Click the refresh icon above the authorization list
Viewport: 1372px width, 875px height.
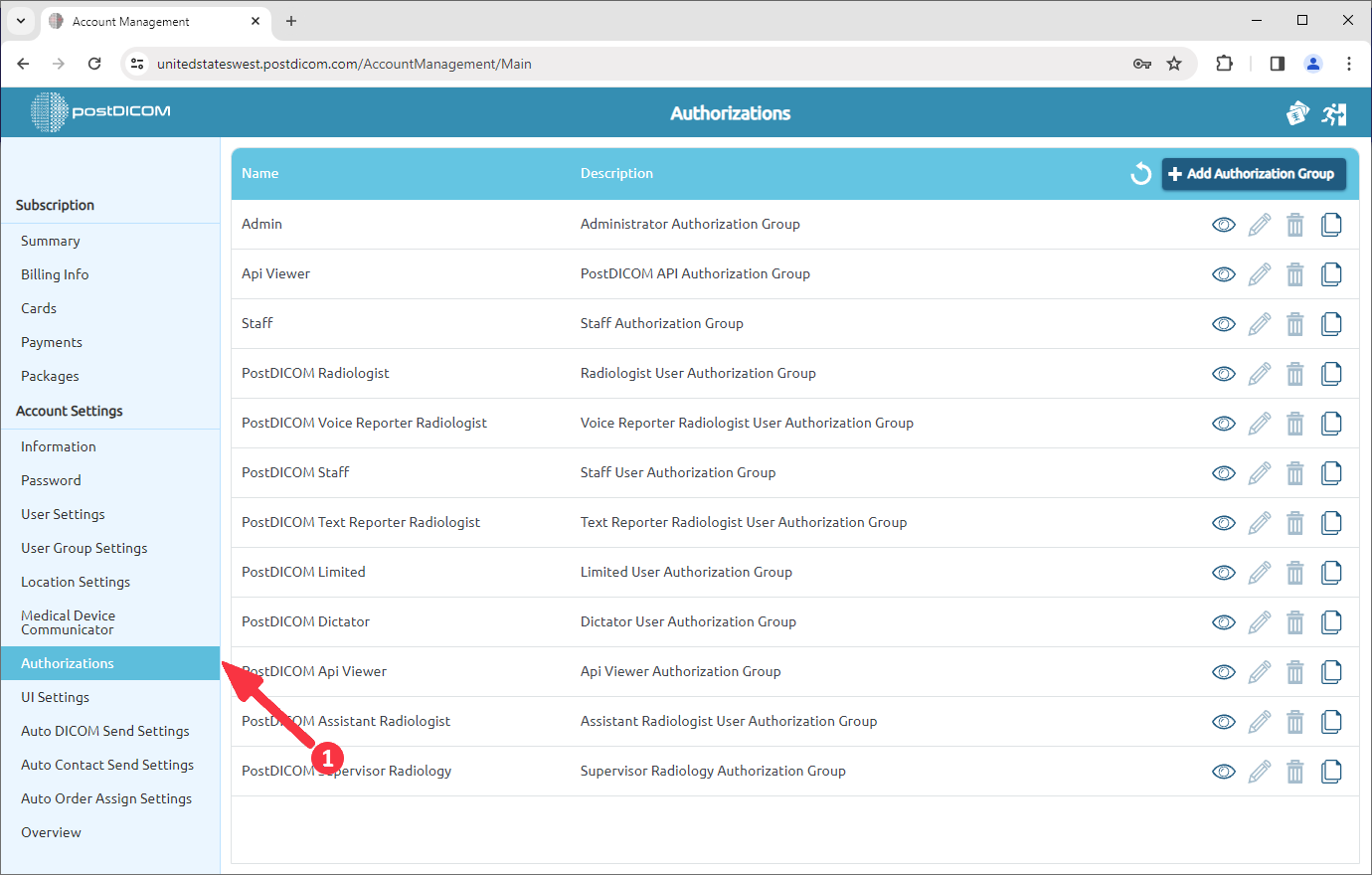click(1140, 173)
